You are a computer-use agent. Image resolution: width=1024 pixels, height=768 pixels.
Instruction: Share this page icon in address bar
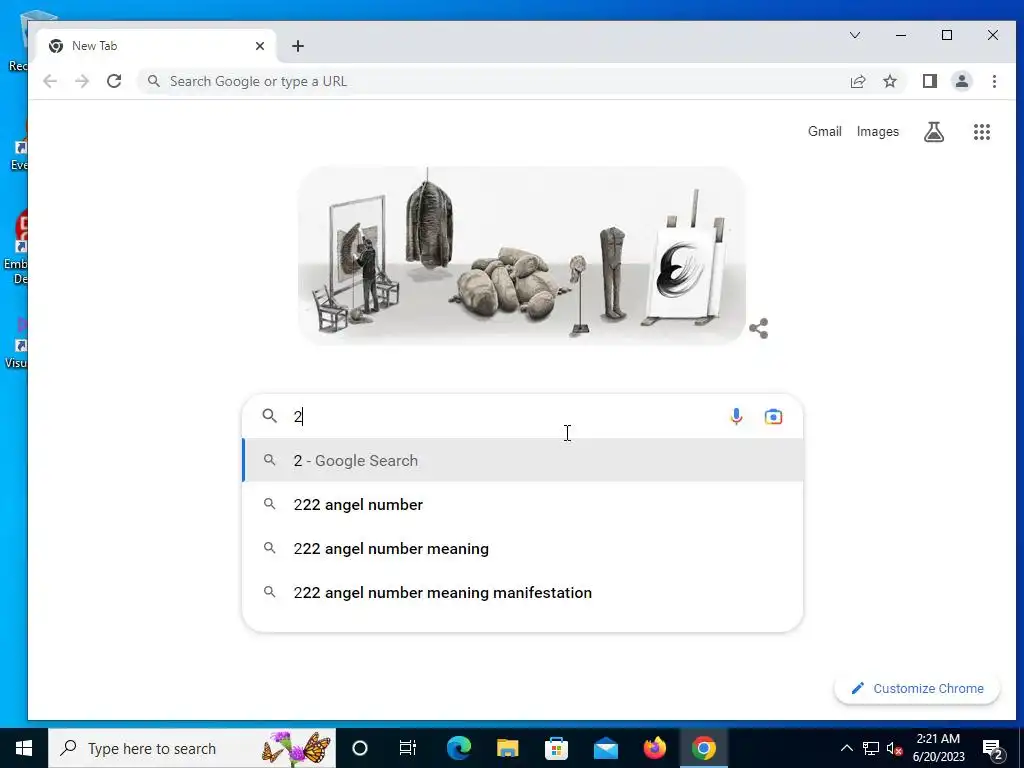pyautogui.click(x=857, y=81)
